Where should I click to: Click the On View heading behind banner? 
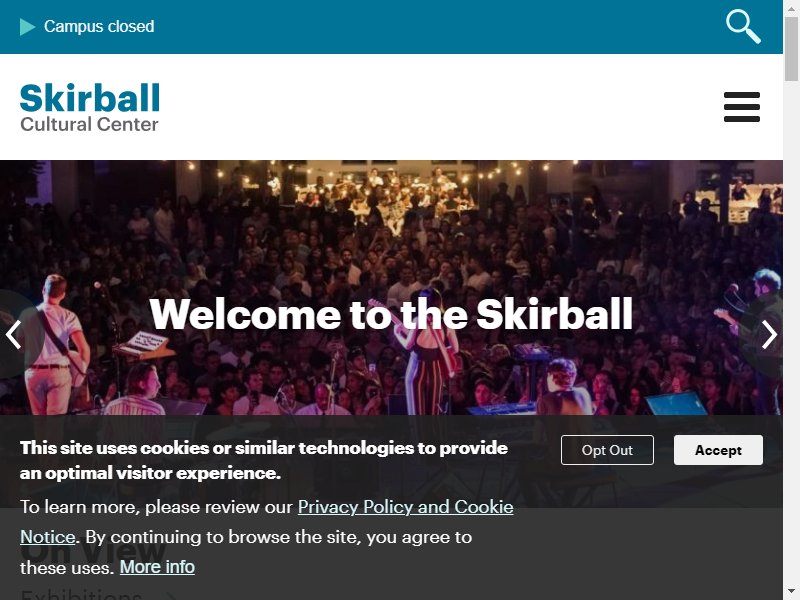point(93,551)
